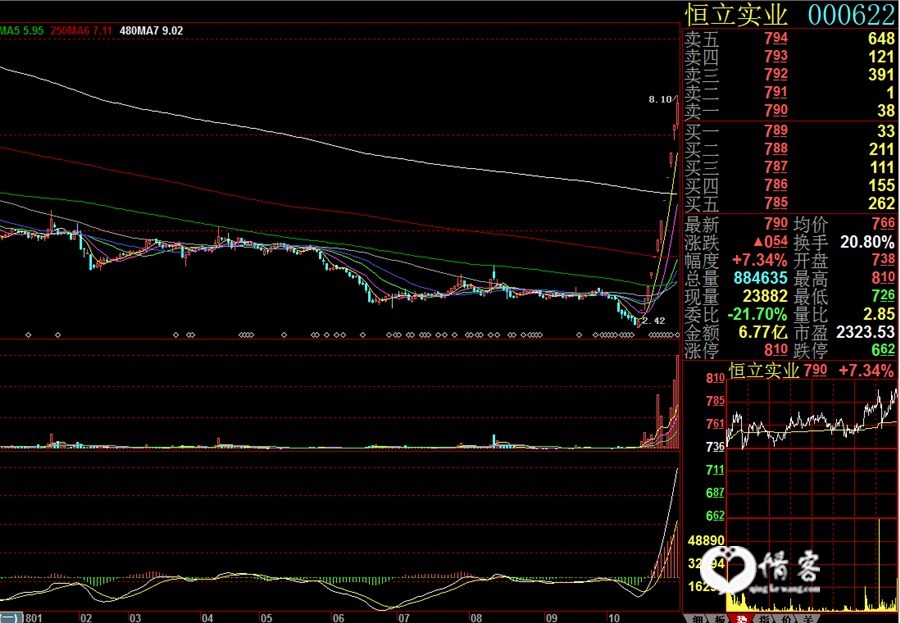Select the 跌停 limit-down price 662
Viewport: 900px width, 623px height.
coord(884,349)
